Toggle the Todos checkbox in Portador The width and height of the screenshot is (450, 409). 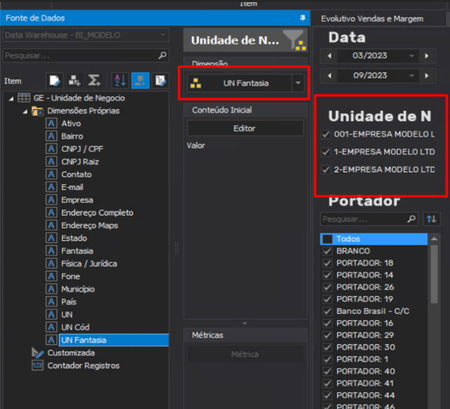click(x=327, y=239)
